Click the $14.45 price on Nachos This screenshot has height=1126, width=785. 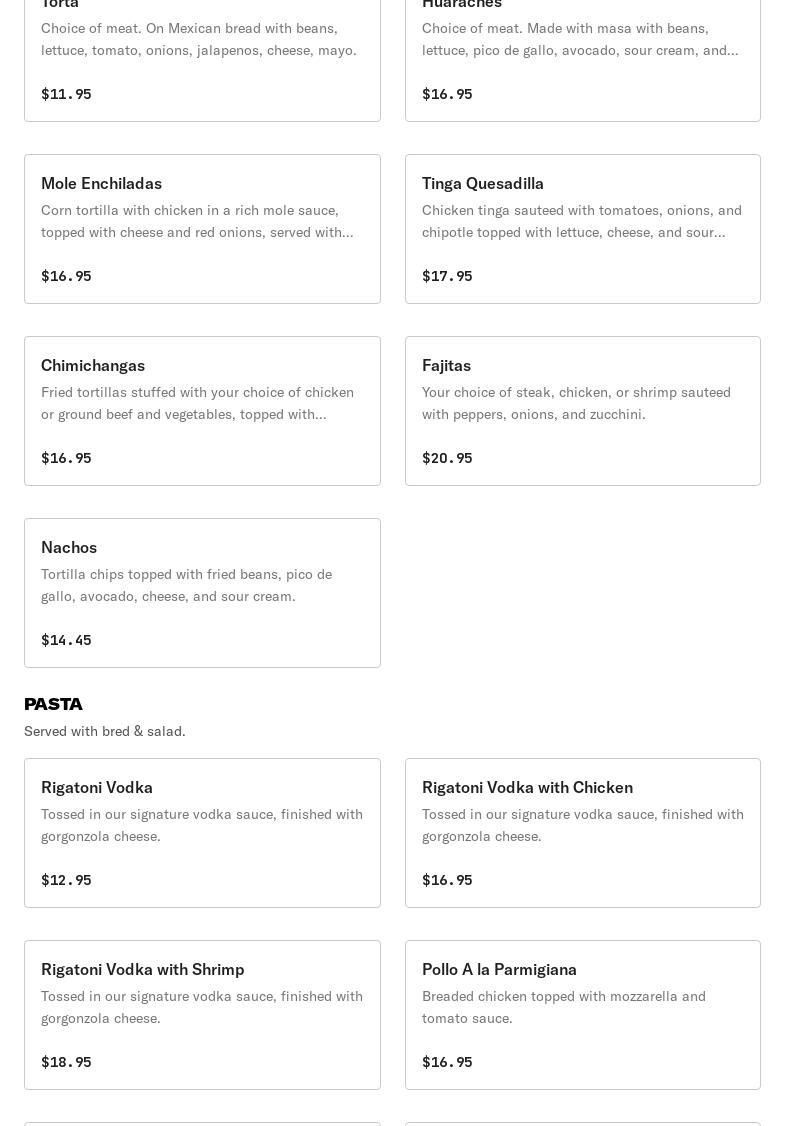coord(66,640)
